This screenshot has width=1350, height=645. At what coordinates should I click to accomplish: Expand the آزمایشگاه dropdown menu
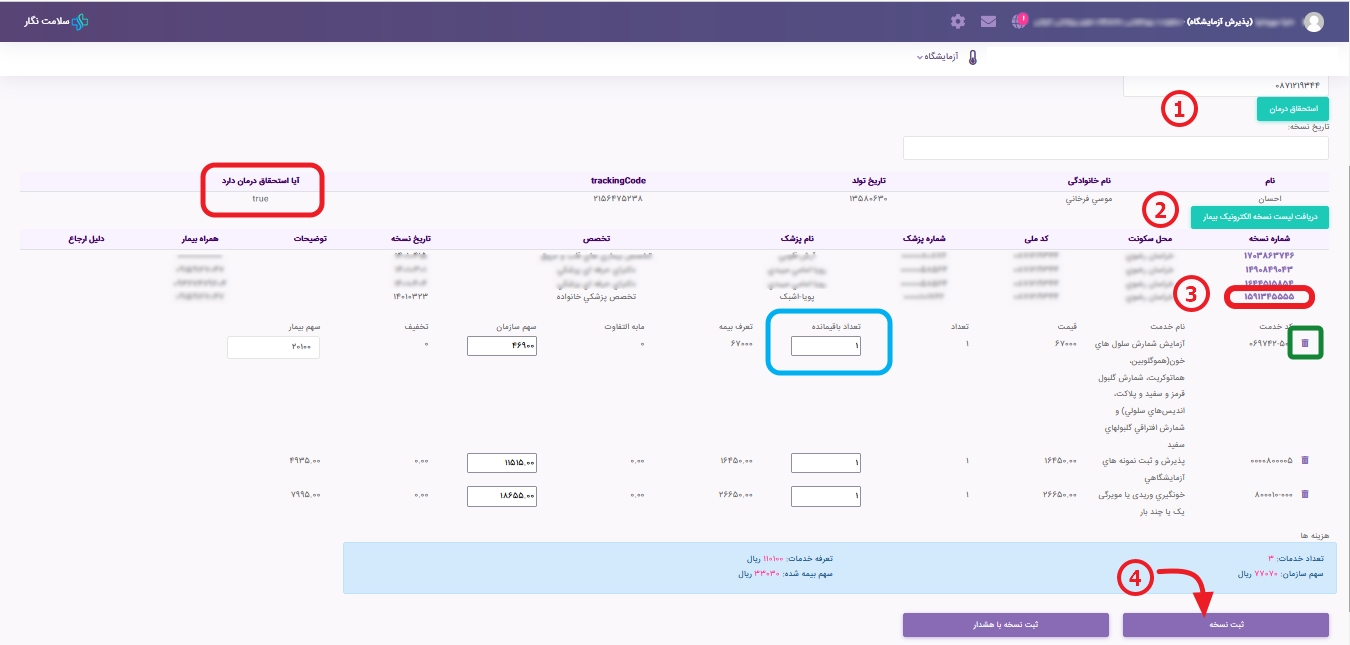click(937, 57)
